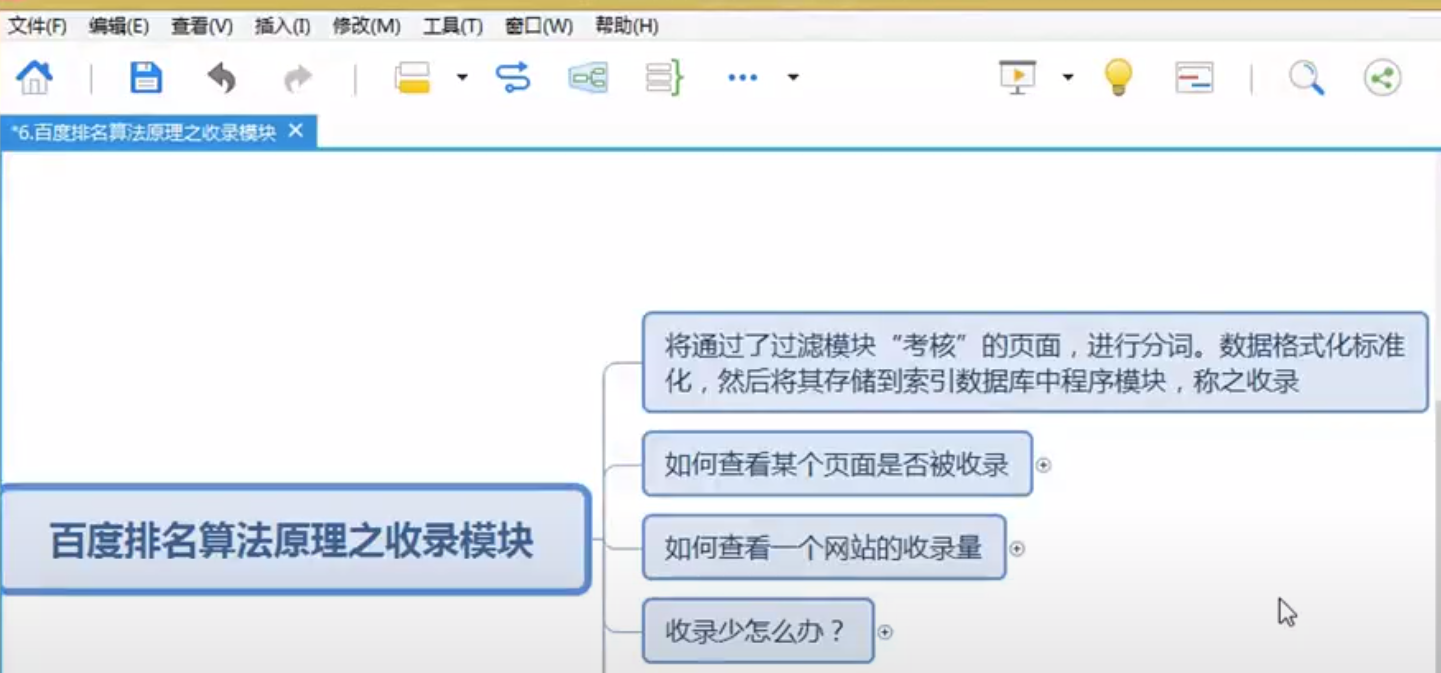1441x673 pixels.
Task: Select the 如何查看某个页面是否被收录 topic
Action: (x=837, y=464)
